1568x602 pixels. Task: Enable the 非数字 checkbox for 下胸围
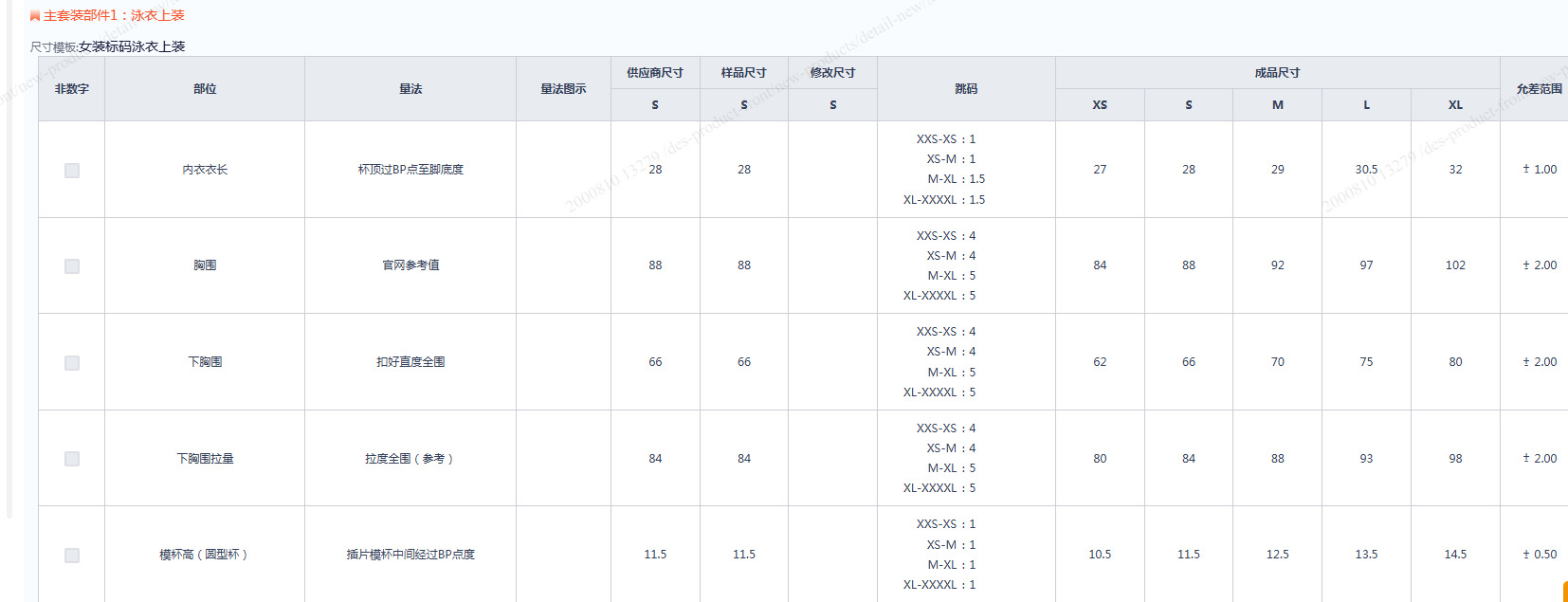coord(72,363)
